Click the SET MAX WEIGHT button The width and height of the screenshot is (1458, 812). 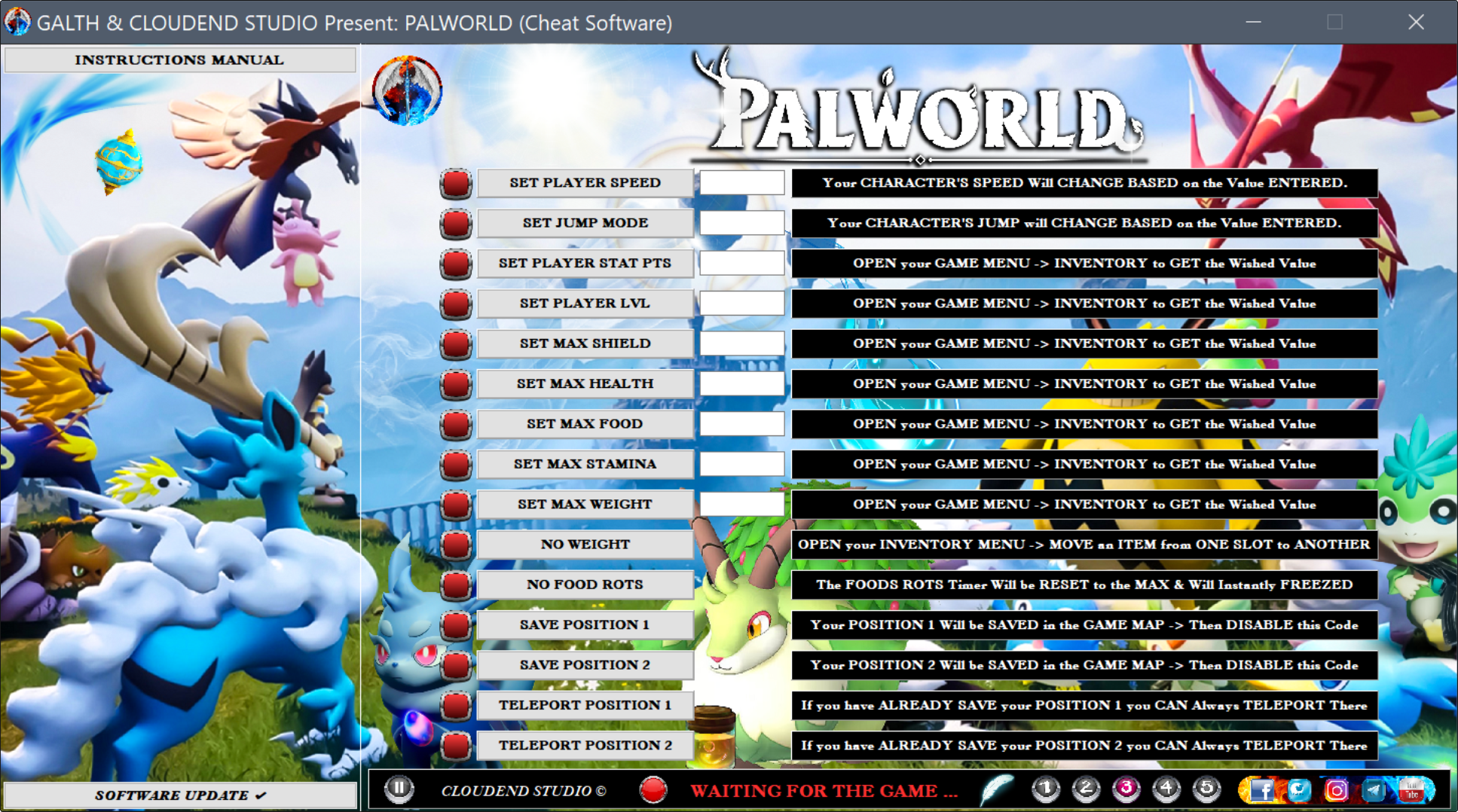(585, 504)
